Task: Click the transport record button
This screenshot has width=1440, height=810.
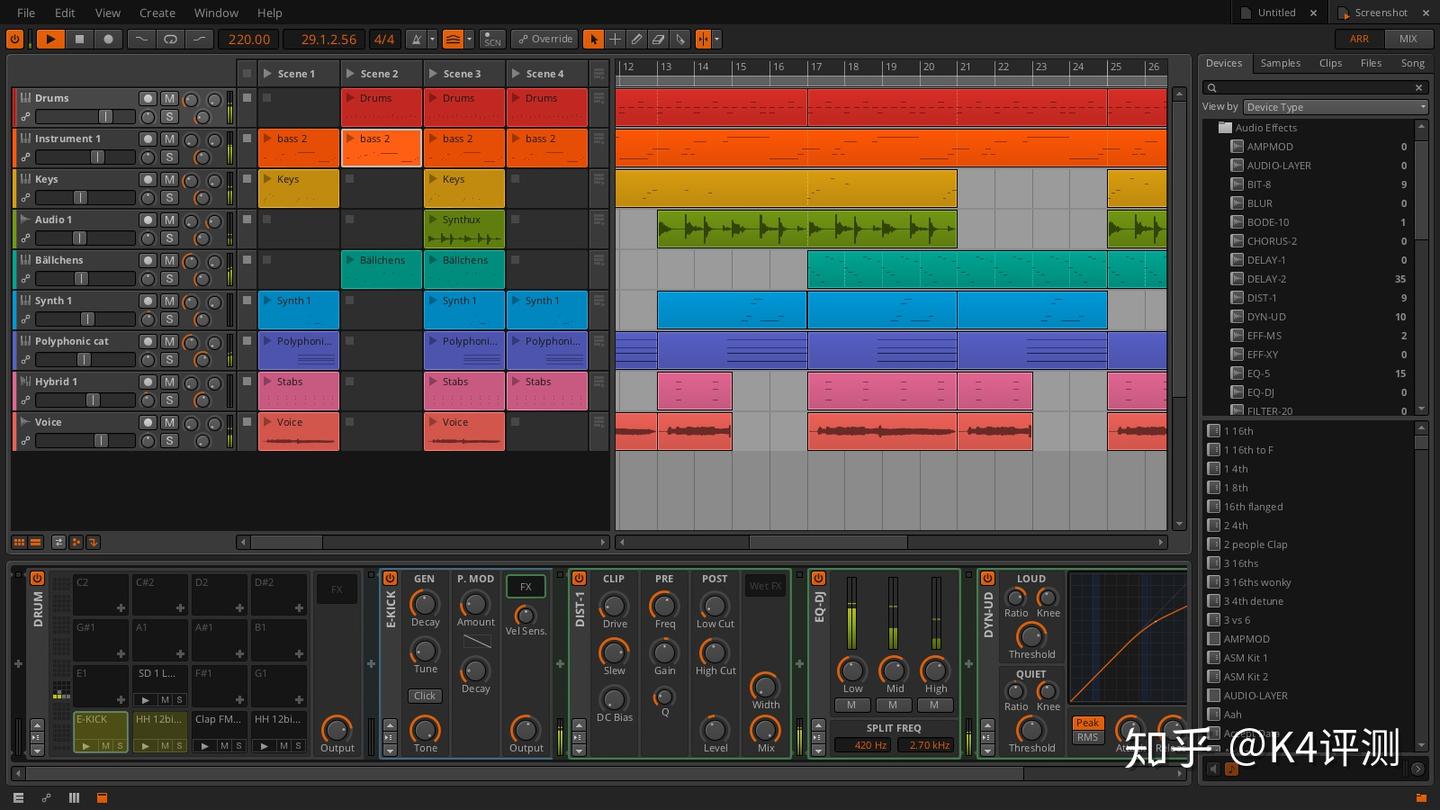Action: 109,39
